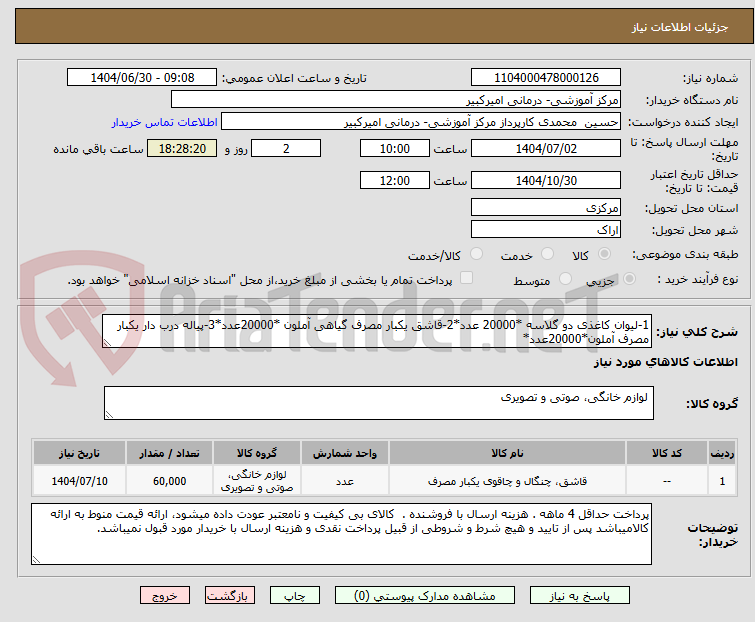
Task: Click the validity time field 12:00
Action: (x=394, y=181)
